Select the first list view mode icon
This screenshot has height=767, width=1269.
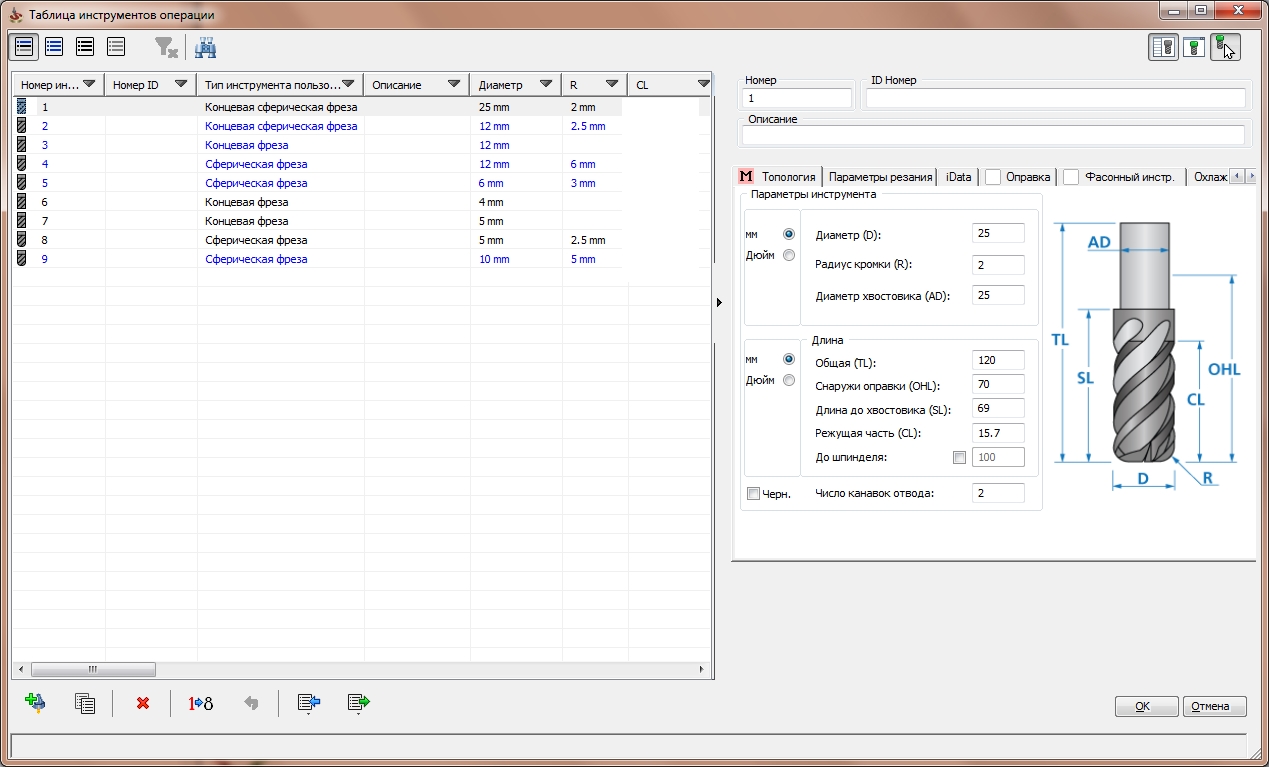pyautogui.click(x=24, y=47)
